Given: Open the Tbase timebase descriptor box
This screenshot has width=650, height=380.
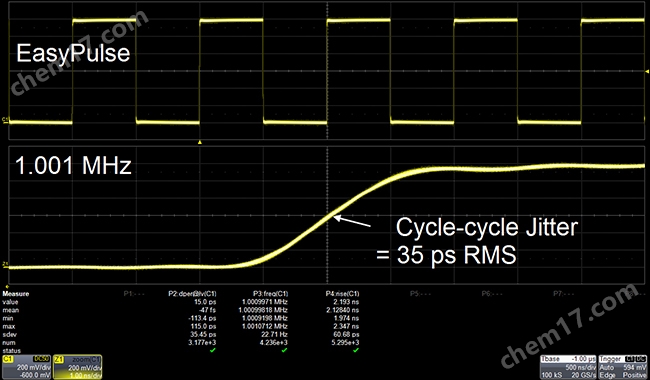Looking at the screenshot, I should pos(568,367).
